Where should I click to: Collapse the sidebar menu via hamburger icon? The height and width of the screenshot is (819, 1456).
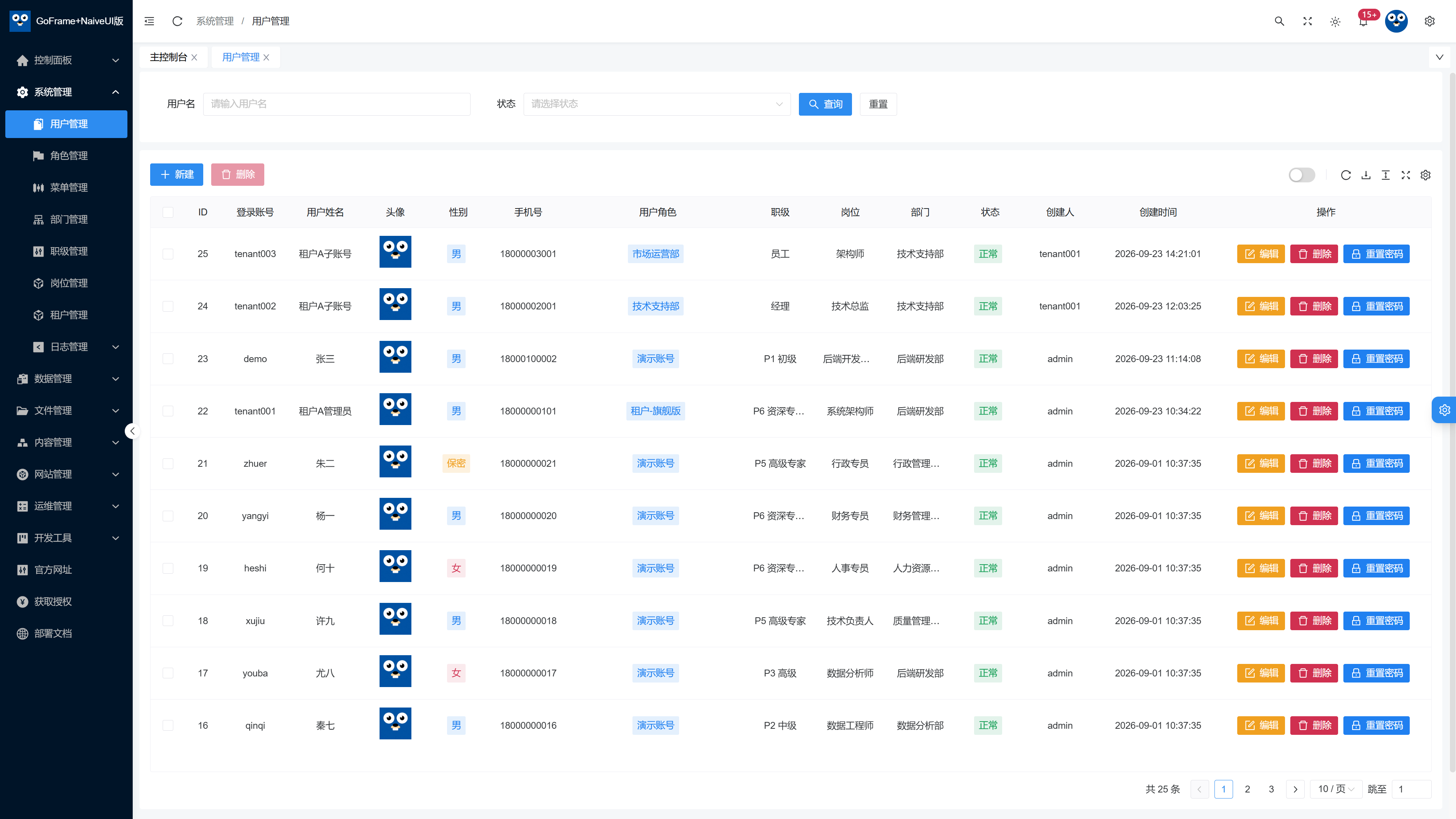149,21
